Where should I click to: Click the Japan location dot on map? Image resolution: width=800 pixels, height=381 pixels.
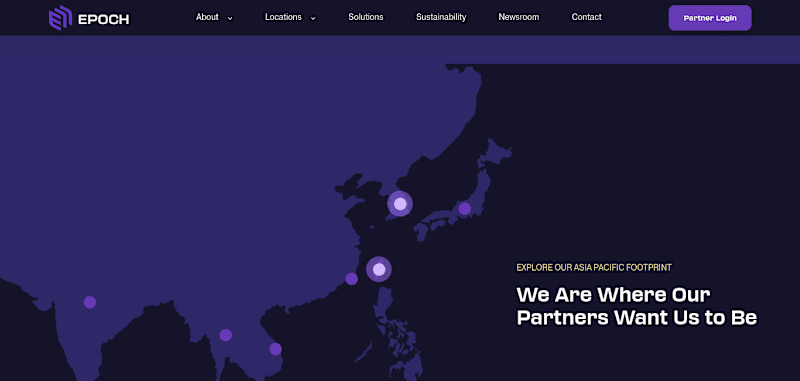pyautogui.click(x=464, y=209)
